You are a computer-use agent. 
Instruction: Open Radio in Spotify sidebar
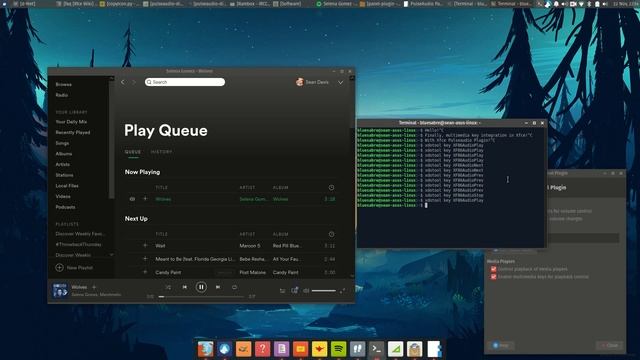pos(62,95)
